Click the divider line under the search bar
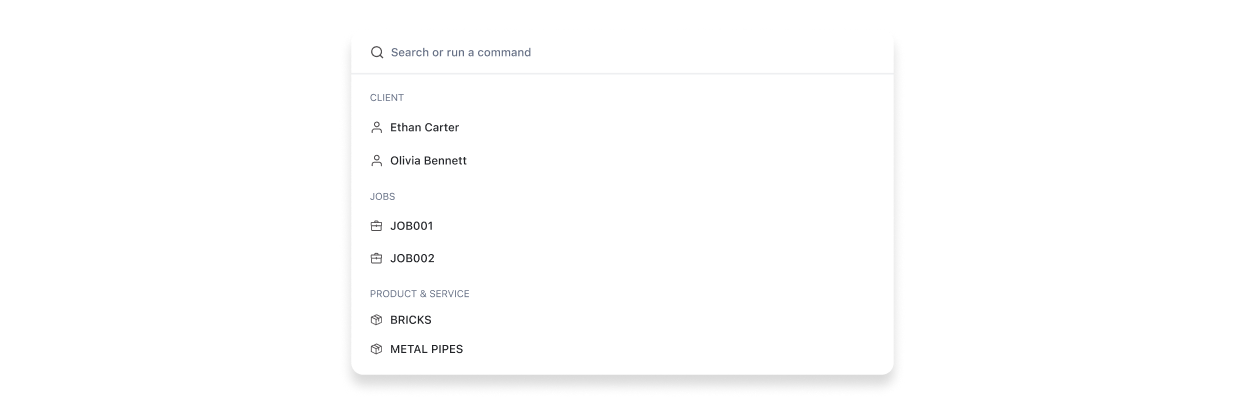 [x=622, y=73]
